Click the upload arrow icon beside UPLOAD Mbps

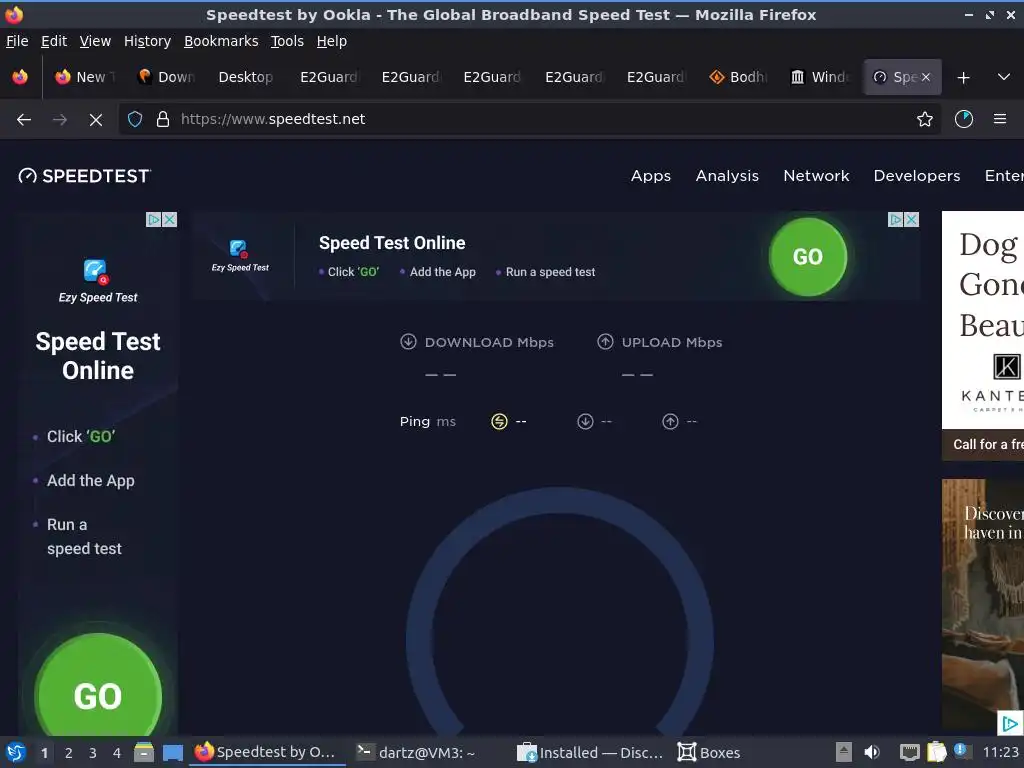(605, 342)
